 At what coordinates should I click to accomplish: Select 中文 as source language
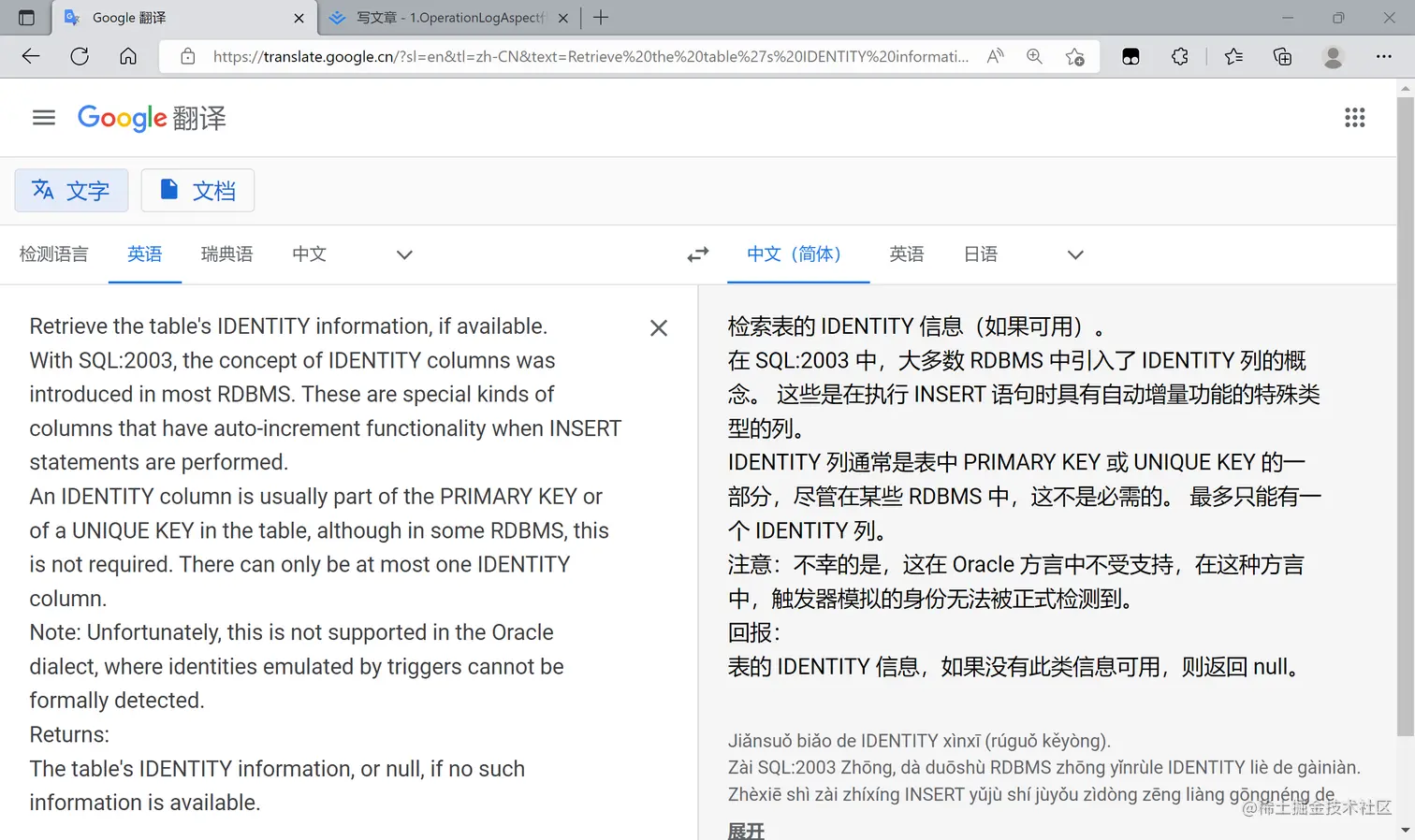point(309,254)
